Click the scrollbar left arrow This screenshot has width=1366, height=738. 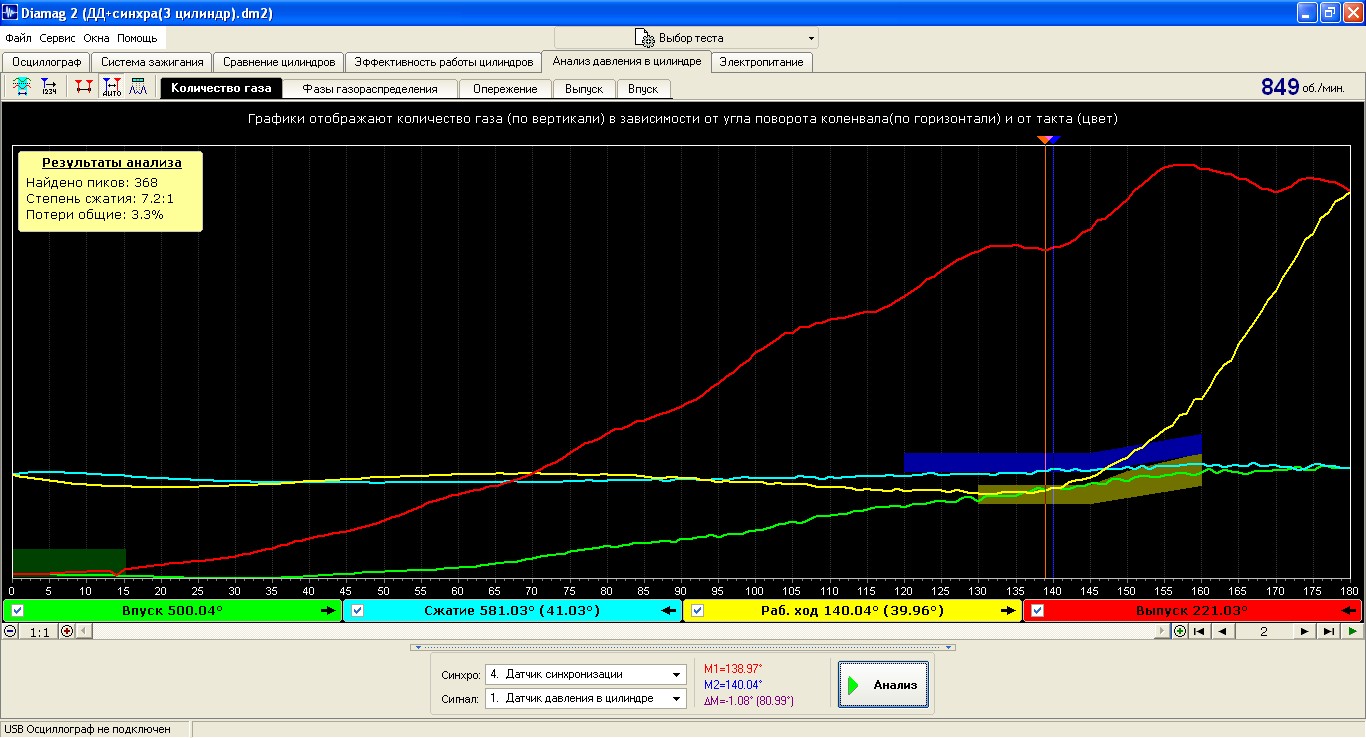click(82, 631)
